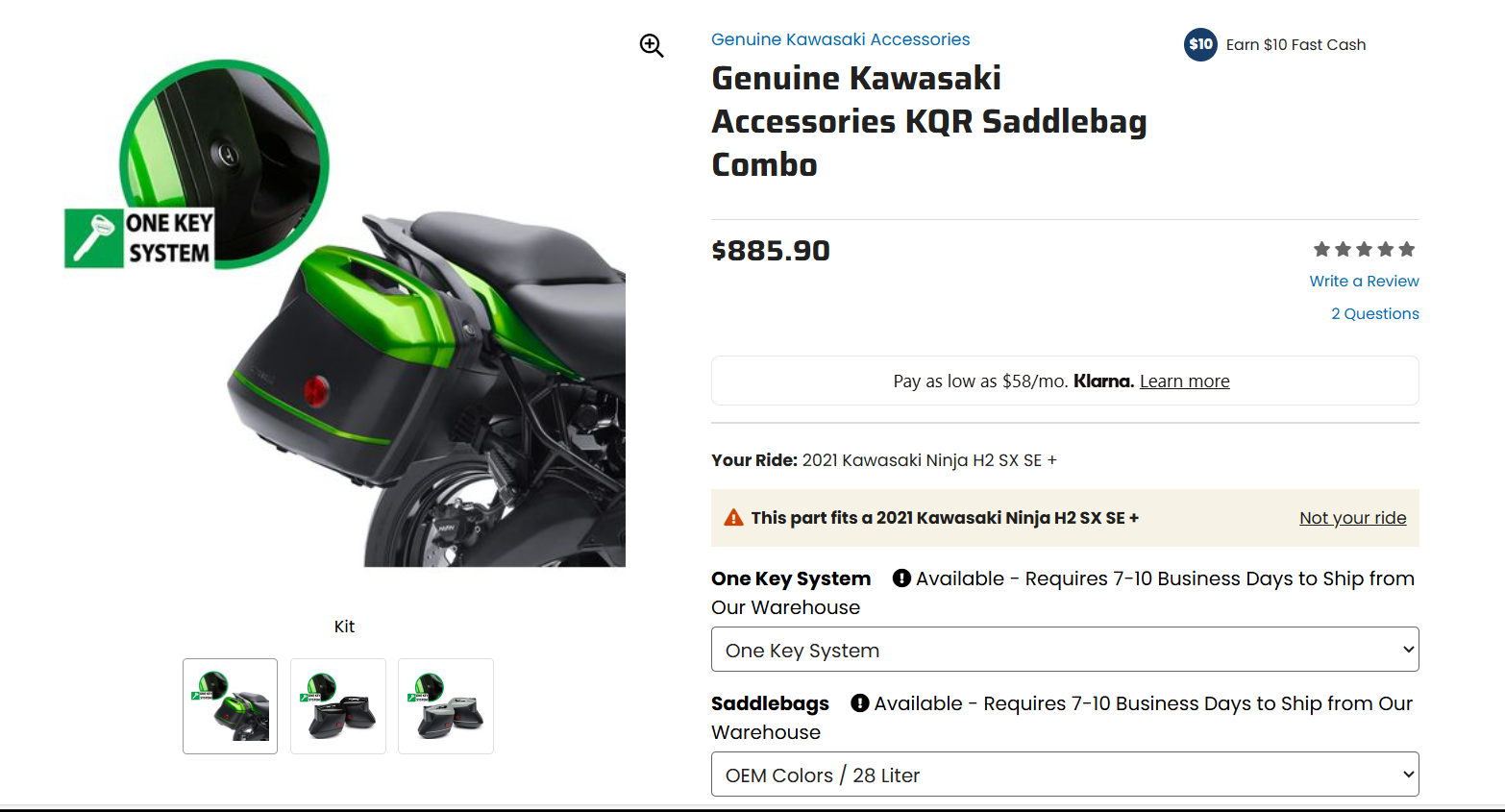Click the orange warning triangle fitment icon
The image size is (1505, 812).
[733, 517]
